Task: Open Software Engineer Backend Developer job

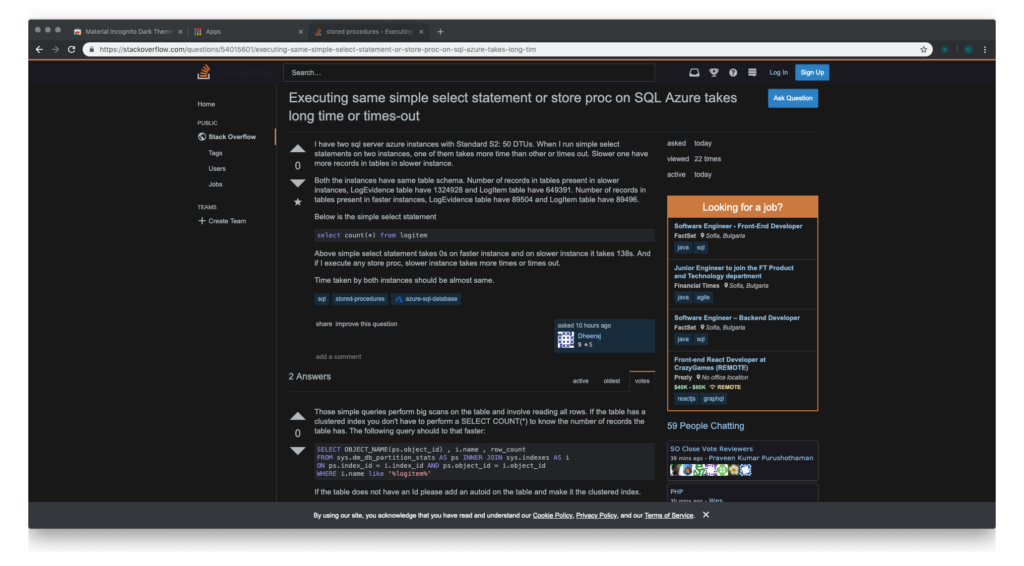Action: (x=737, y=318)
